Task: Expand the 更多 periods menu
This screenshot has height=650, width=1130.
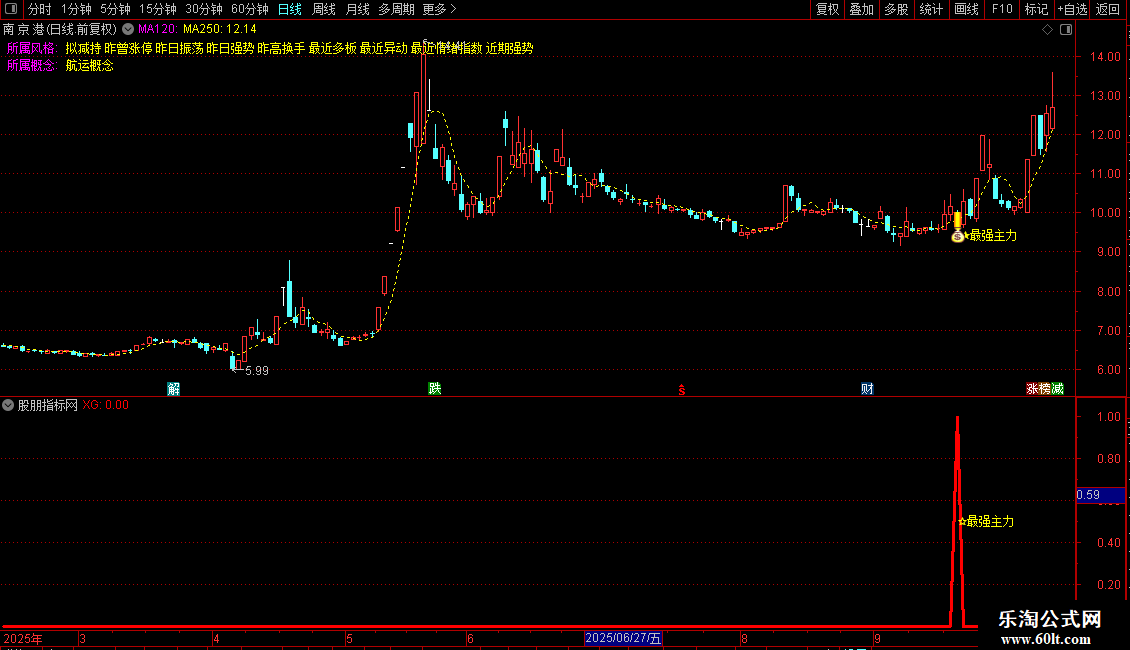Action: (439, 9)
